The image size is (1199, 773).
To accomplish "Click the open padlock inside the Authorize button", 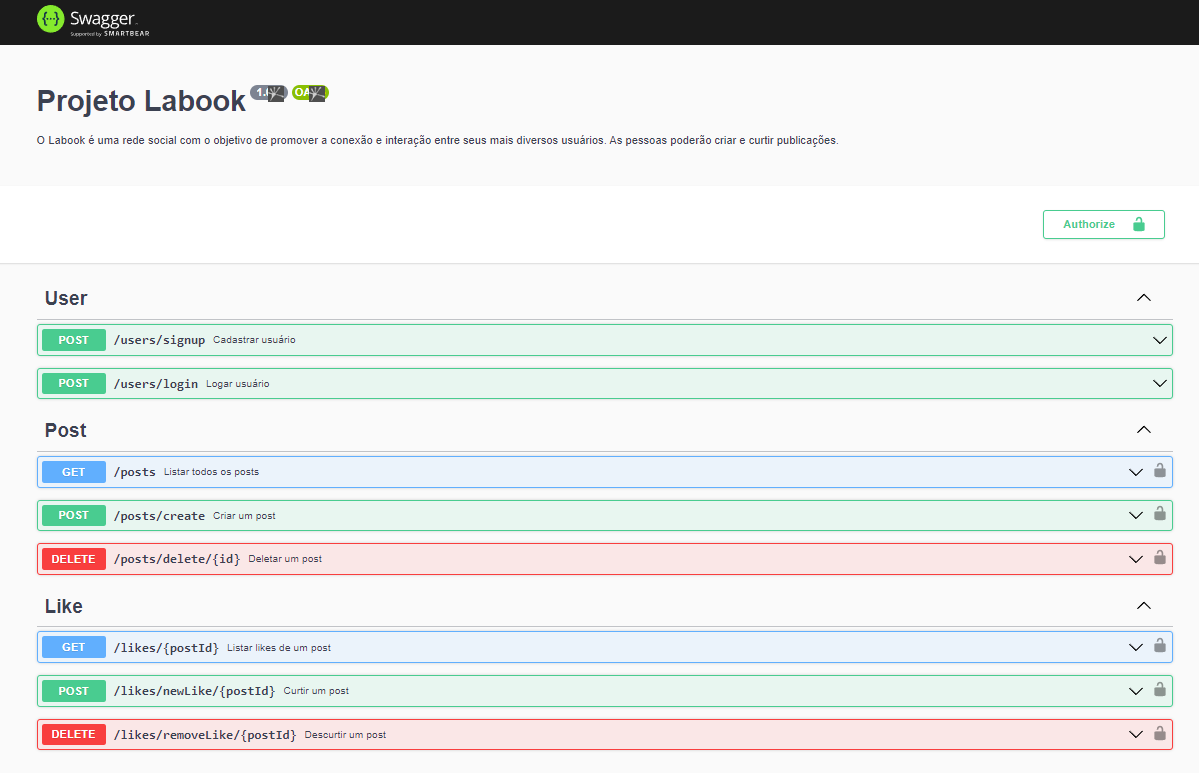I will (x=1140, y=224).
